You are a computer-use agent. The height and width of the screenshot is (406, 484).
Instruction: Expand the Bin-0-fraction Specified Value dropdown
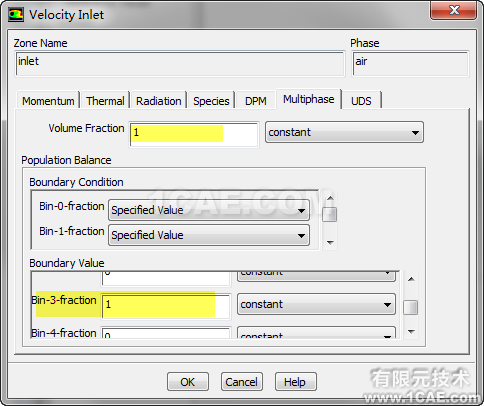[x=209, y=210]
